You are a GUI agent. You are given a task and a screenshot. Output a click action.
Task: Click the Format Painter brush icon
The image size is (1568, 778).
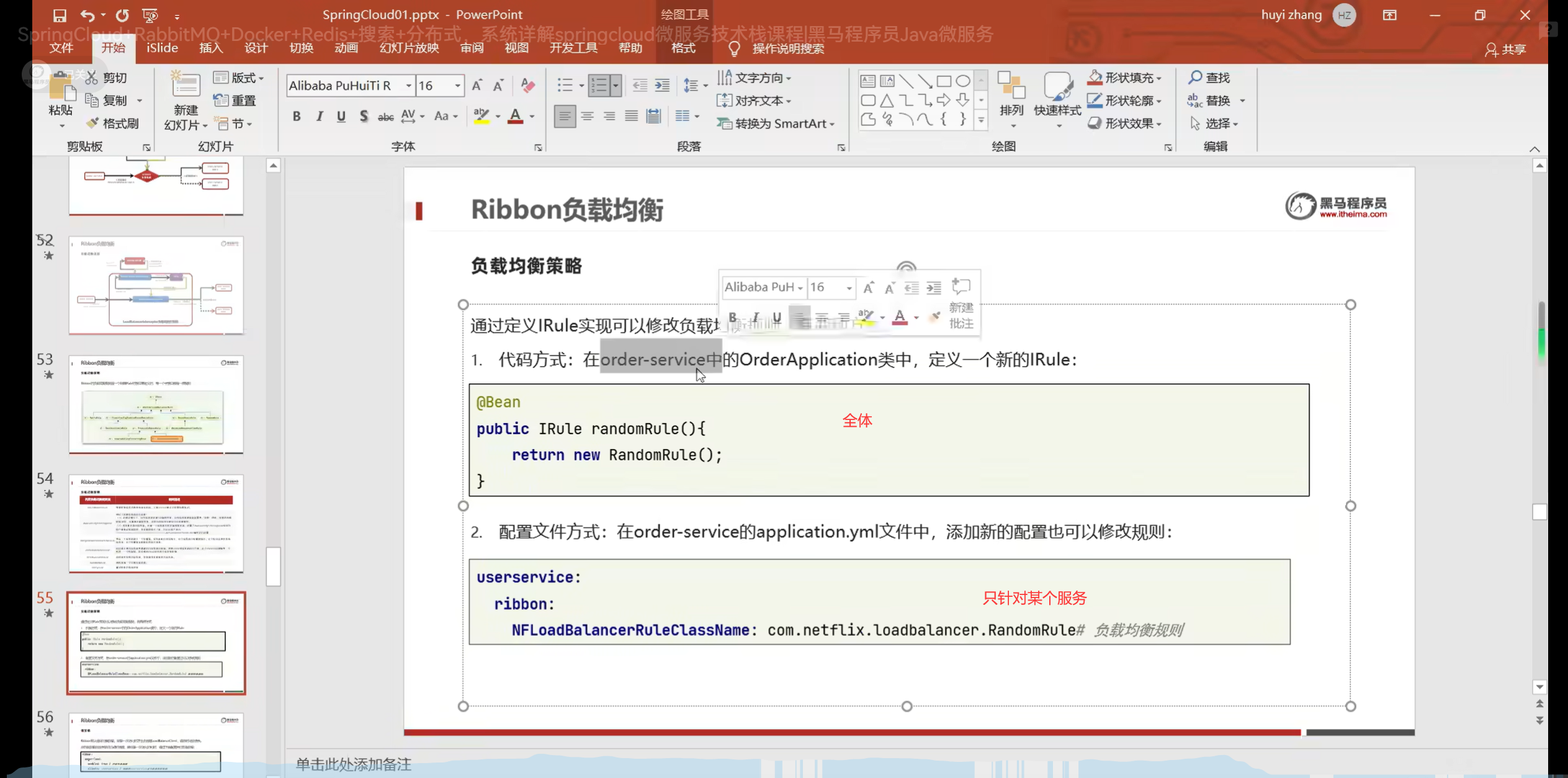pyautogui.click(x=92, y=123)
